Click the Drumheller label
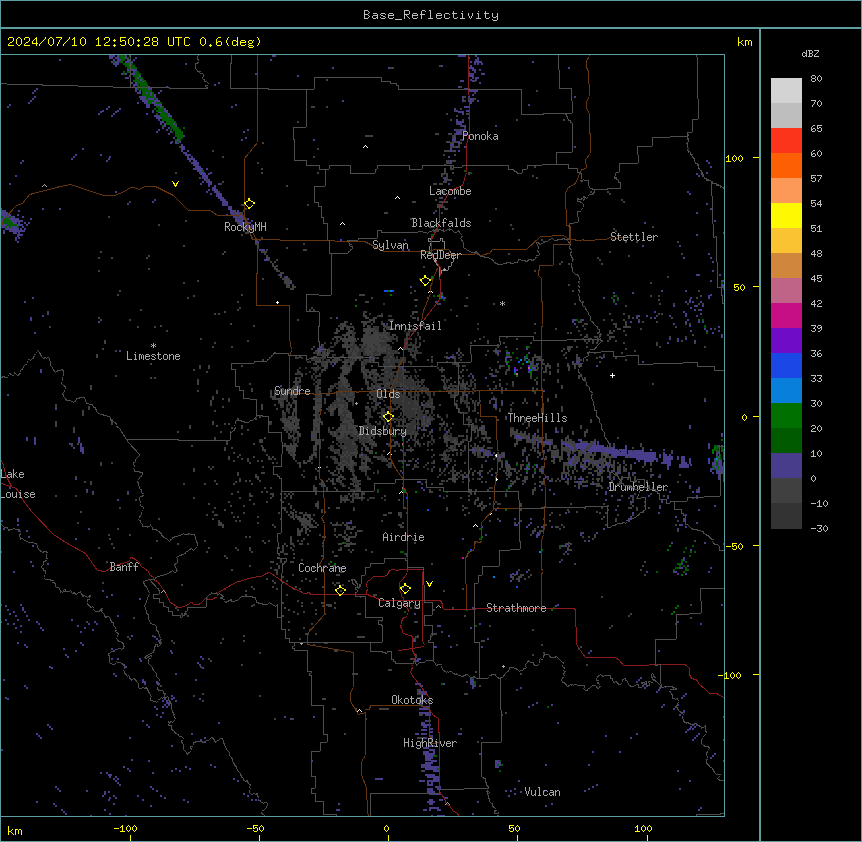This screenshot has width=862, height=842. click(x=638, y=488)
